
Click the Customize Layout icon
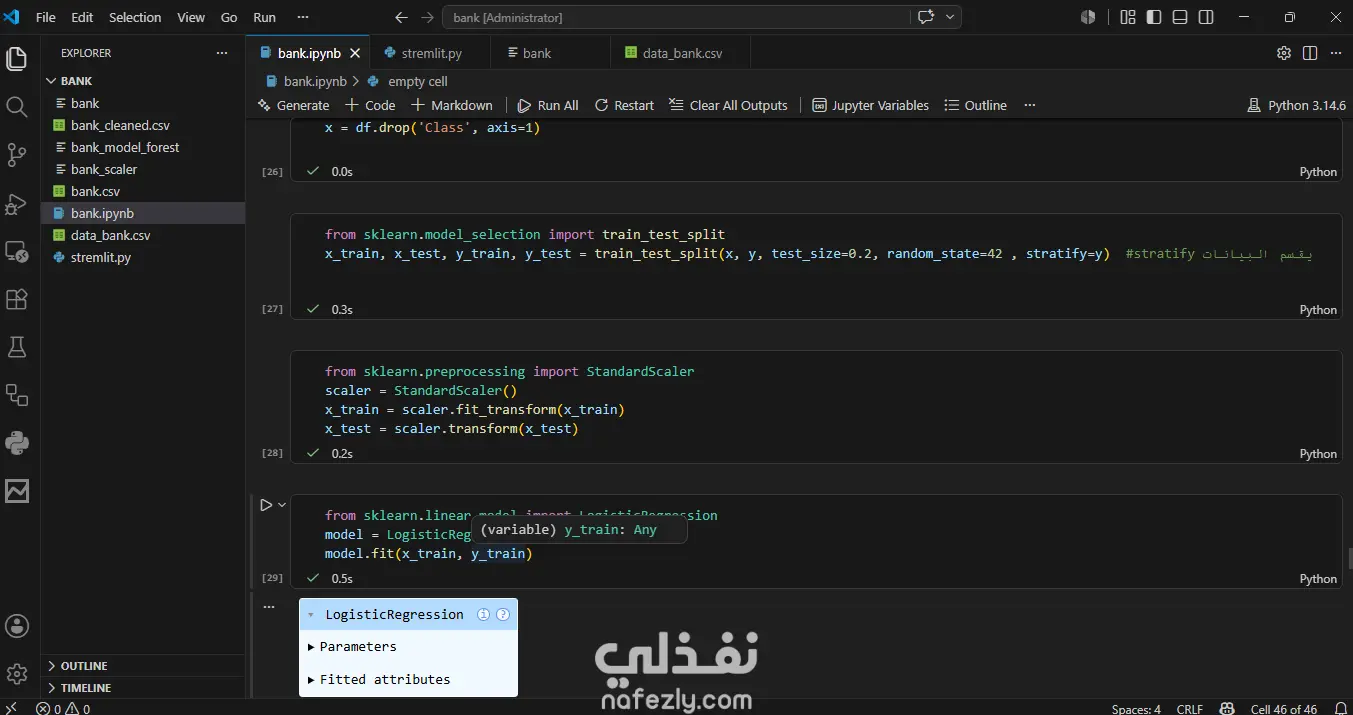1128,17
